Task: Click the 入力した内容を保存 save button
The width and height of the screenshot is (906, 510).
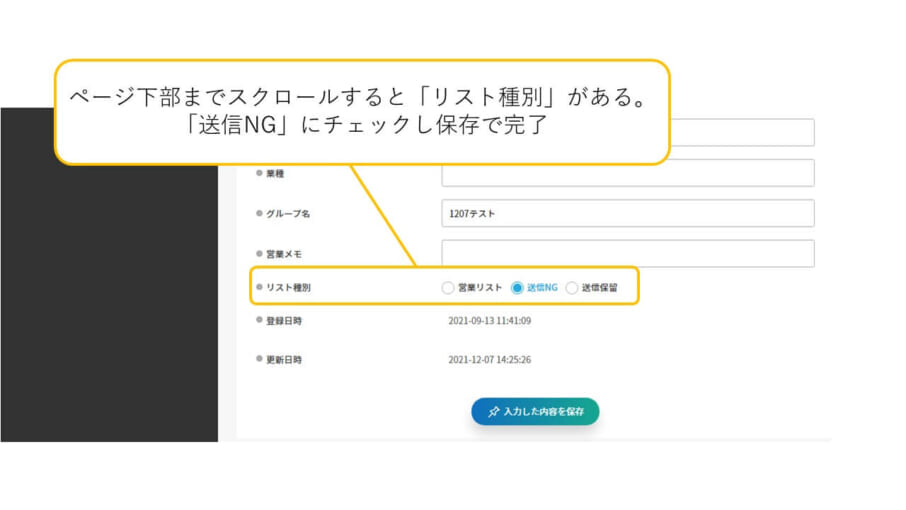Action: 535,412
